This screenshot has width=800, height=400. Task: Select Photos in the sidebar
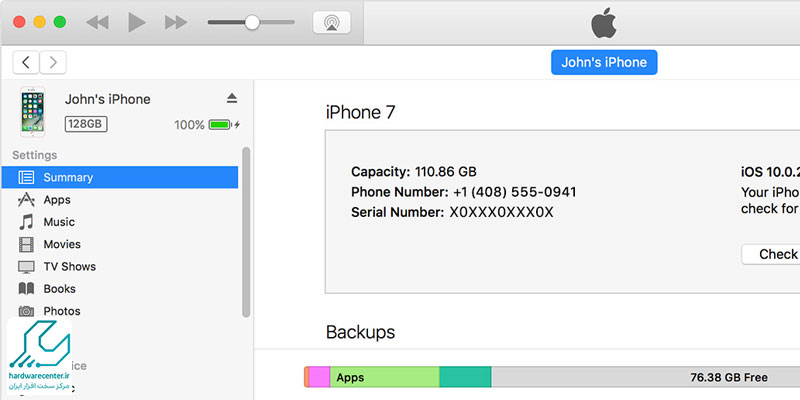(x=61, y=311)
